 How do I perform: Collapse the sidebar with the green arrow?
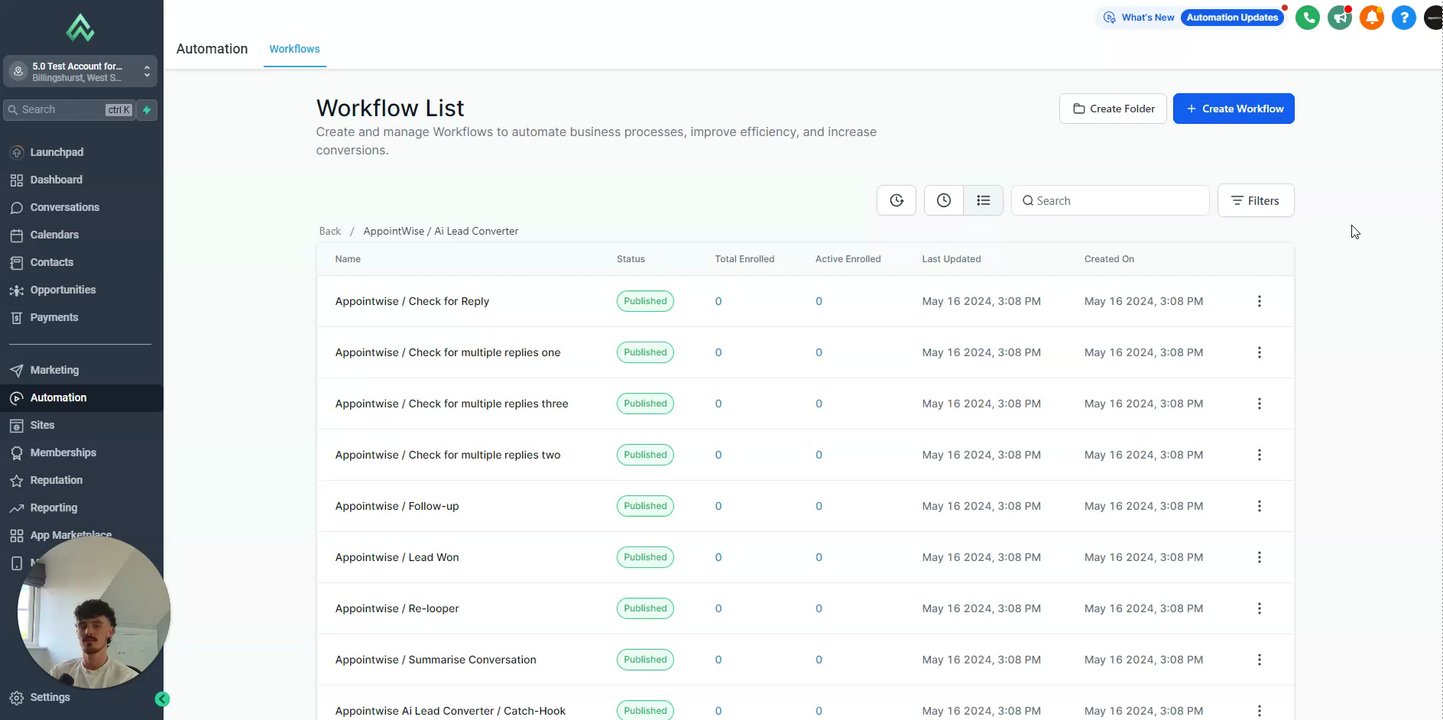tap(162, 699)
